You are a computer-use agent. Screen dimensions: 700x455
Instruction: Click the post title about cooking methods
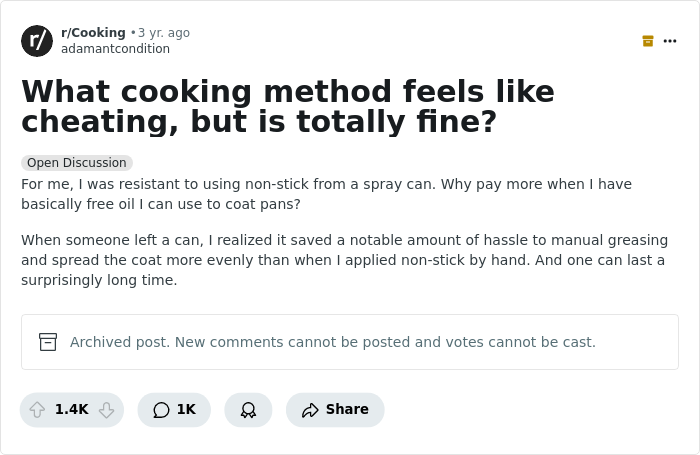tap(288, 106)
